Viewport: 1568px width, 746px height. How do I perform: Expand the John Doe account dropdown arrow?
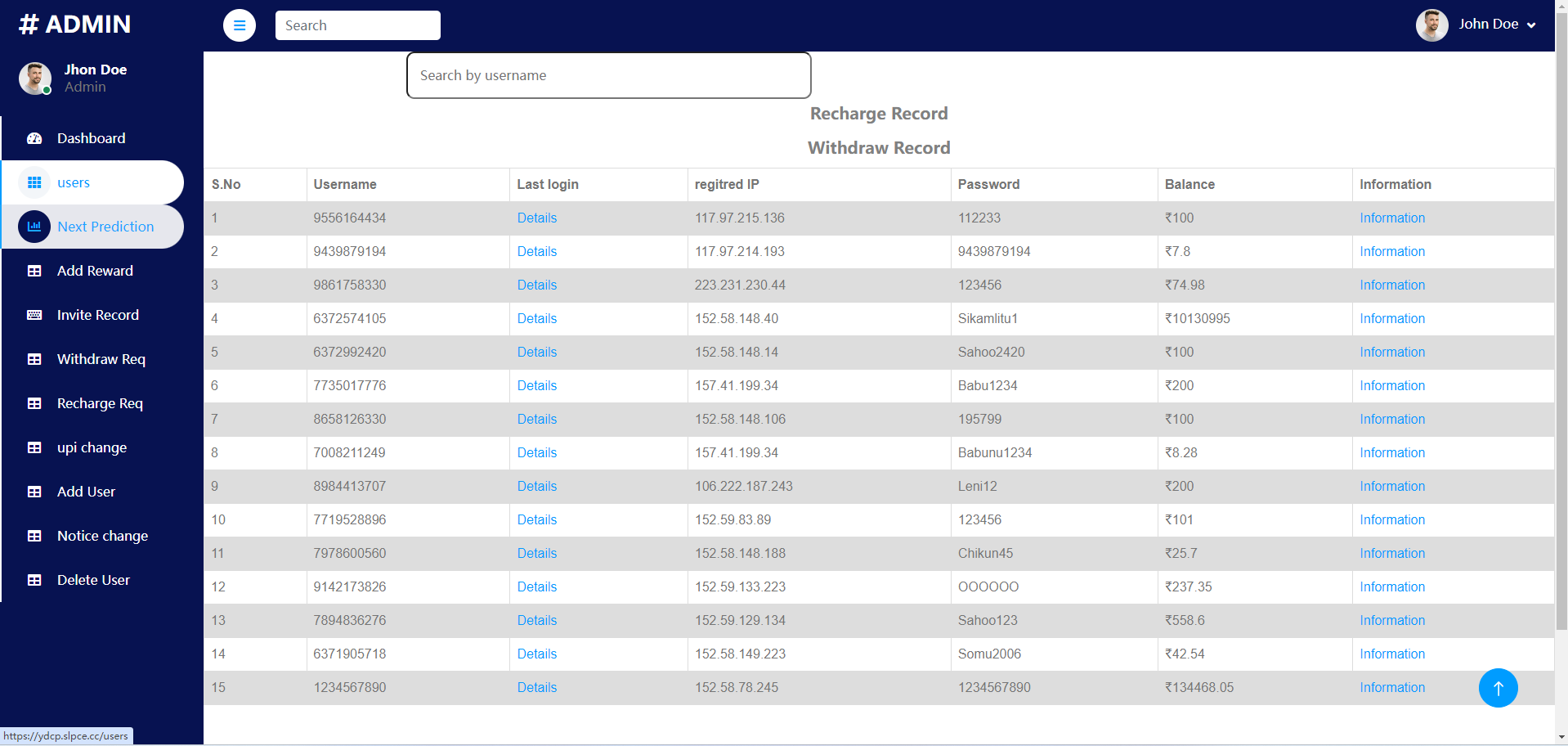(x=1531, y=25)
